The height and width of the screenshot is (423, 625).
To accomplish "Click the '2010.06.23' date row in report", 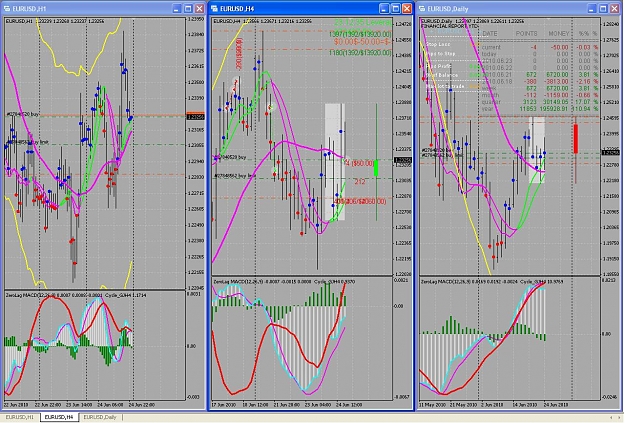I will tap(497, 61).
